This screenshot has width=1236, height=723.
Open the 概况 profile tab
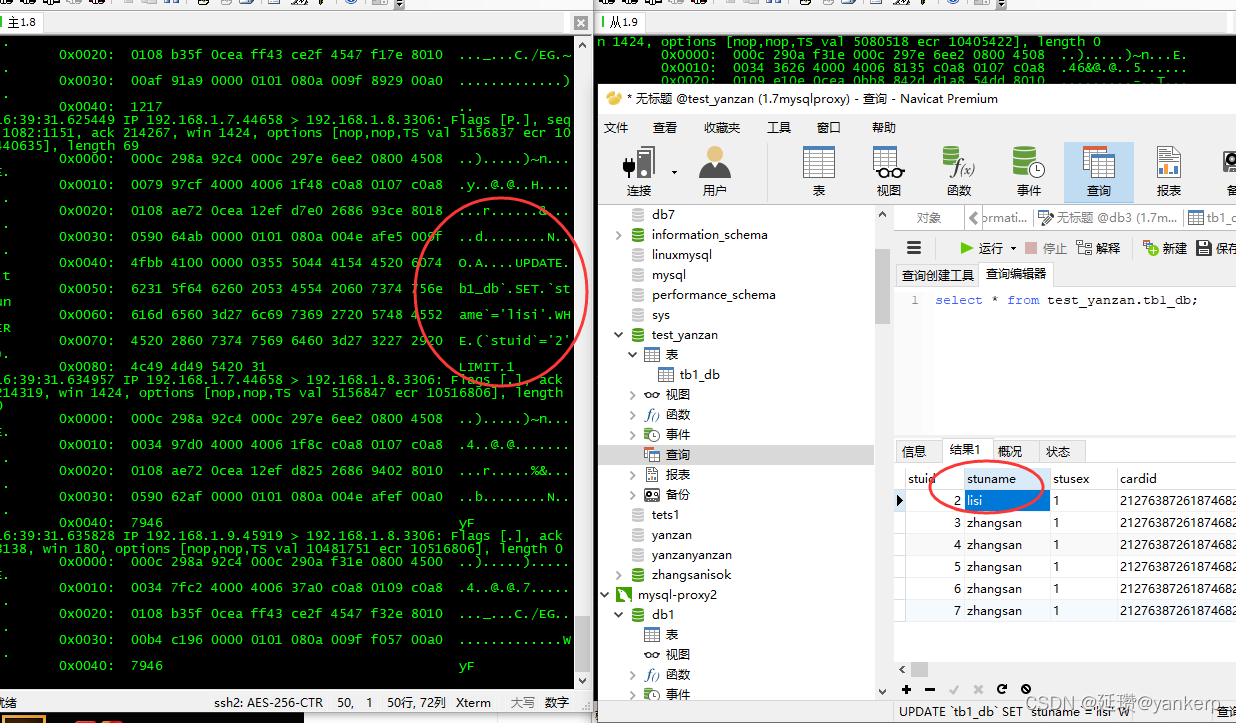pyautogui.click(x=1010, y=452)
